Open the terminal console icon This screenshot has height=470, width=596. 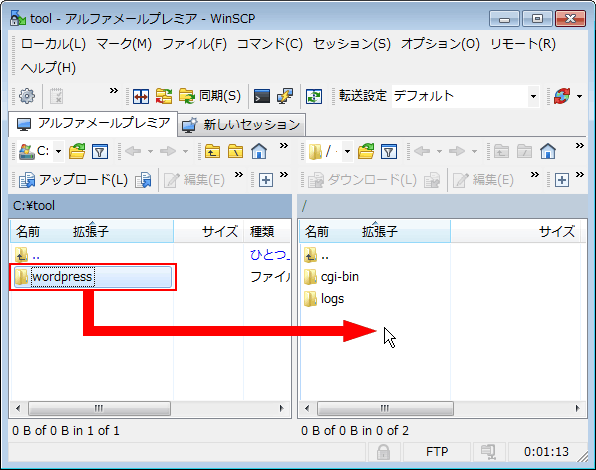pos(262,96)
